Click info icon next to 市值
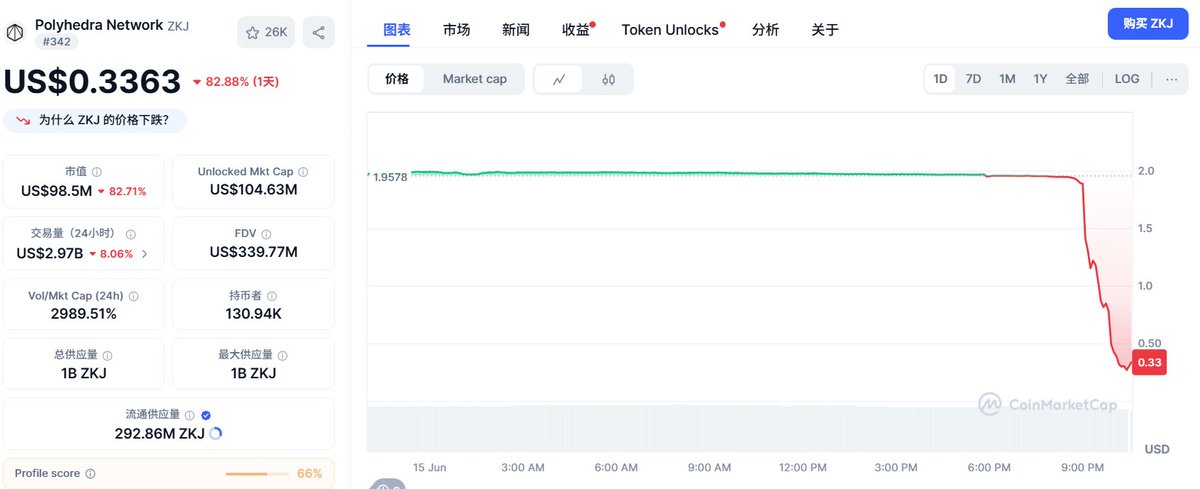 click(96, 172)
